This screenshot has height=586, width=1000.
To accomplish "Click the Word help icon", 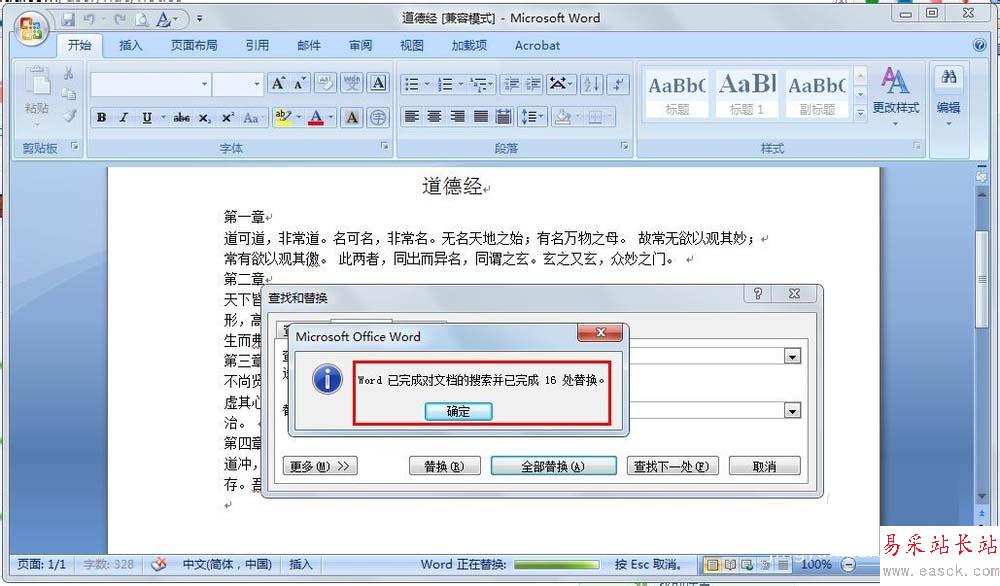I will (x=980, y=45).
